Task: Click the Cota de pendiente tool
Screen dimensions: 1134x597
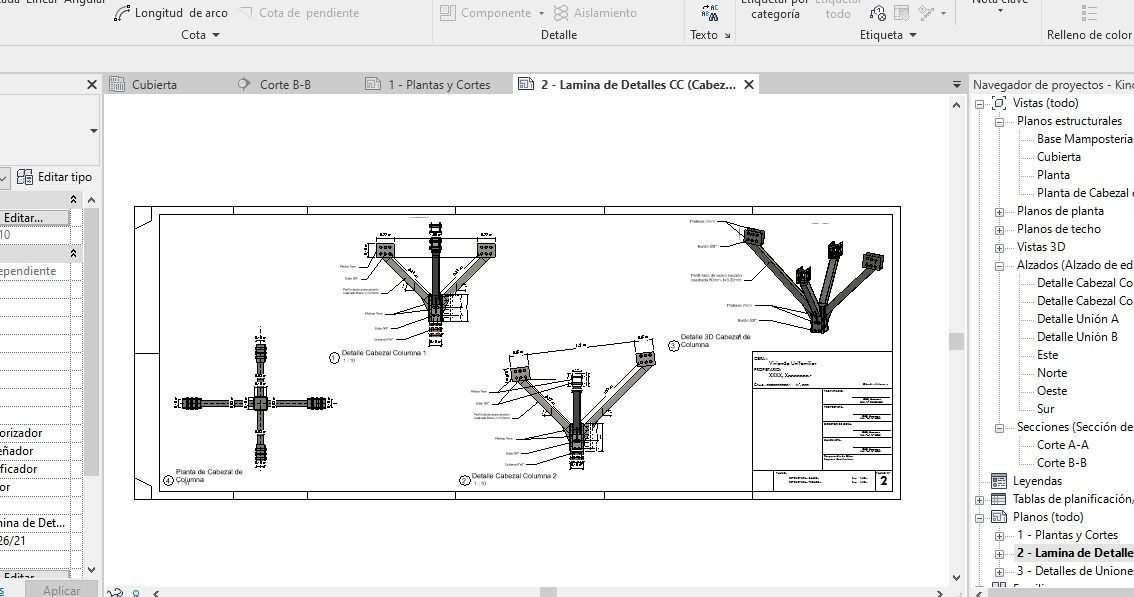Action: [299, 13]
